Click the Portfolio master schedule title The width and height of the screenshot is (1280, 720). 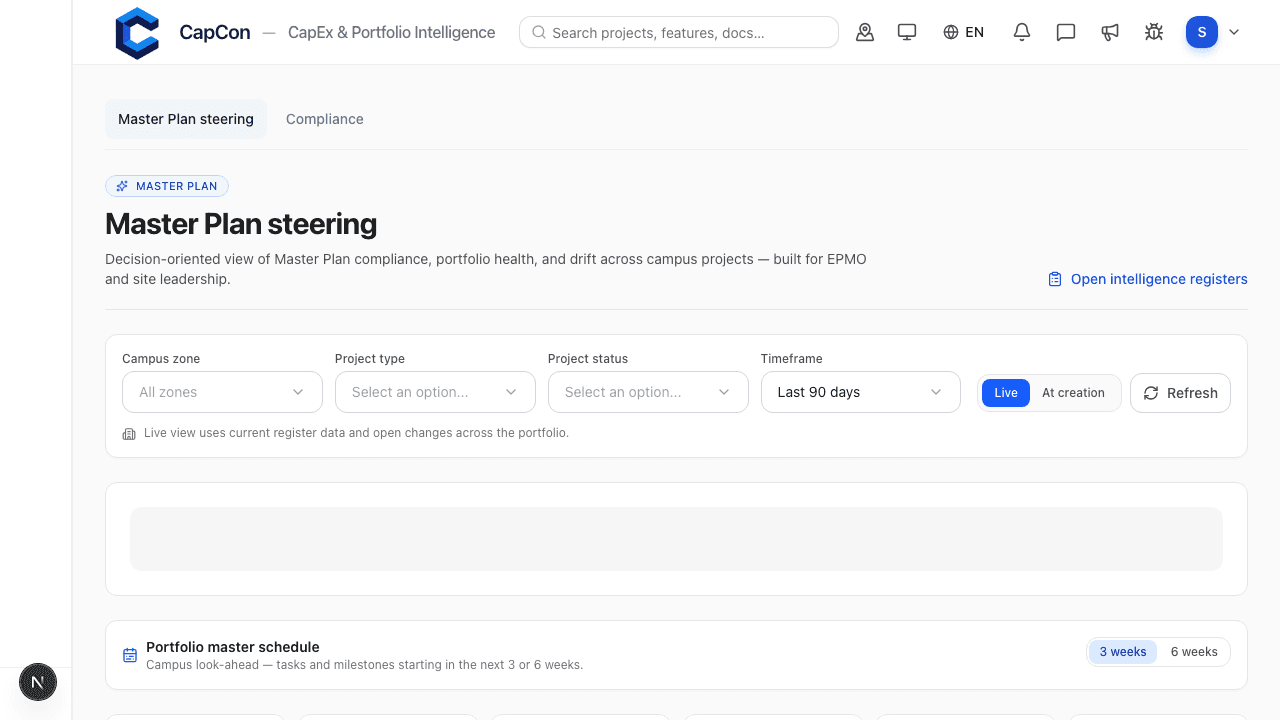[233, 647]
